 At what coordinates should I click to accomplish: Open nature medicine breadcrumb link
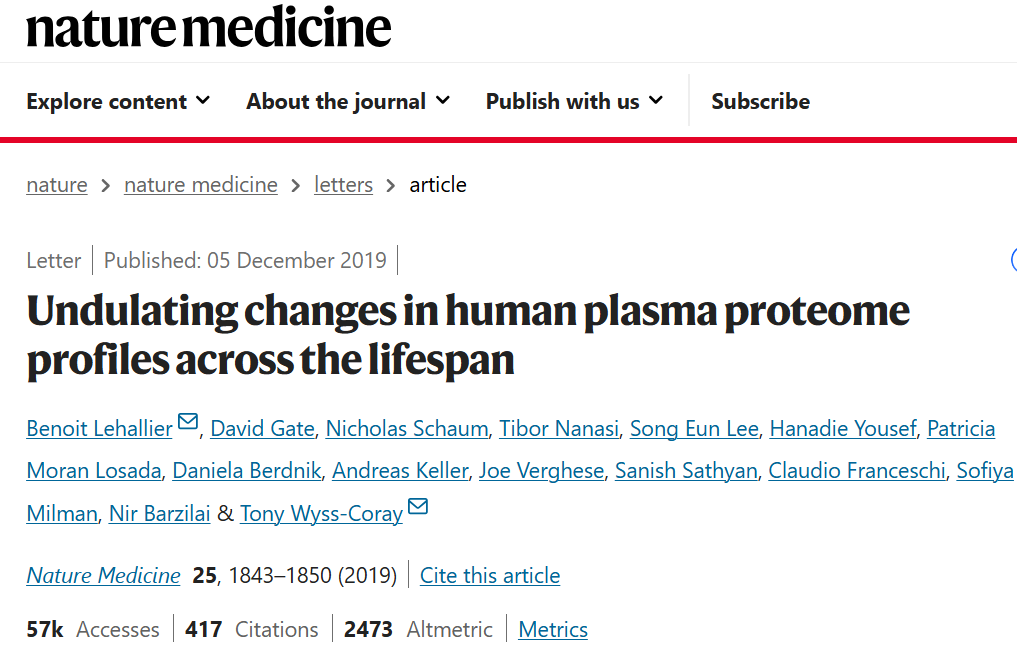[x=201, y=185]
